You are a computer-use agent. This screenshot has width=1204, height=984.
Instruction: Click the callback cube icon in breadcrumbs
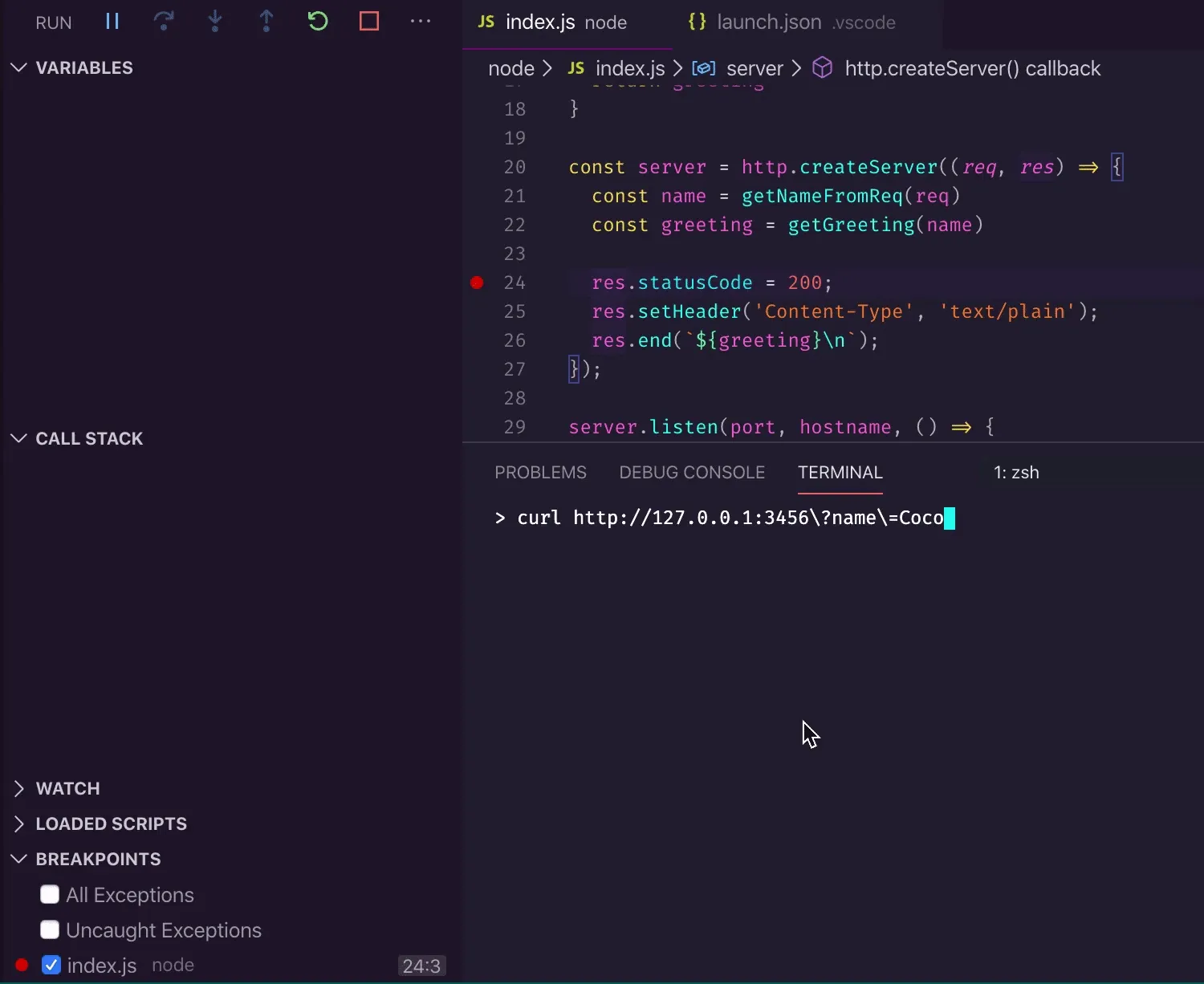tap(823, 68)
